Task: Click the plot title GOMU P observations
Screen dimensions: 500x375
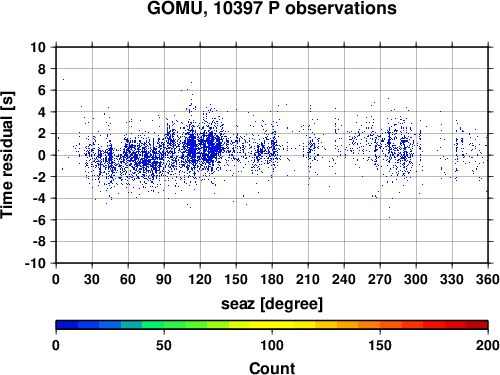Action: pos(272,8)
